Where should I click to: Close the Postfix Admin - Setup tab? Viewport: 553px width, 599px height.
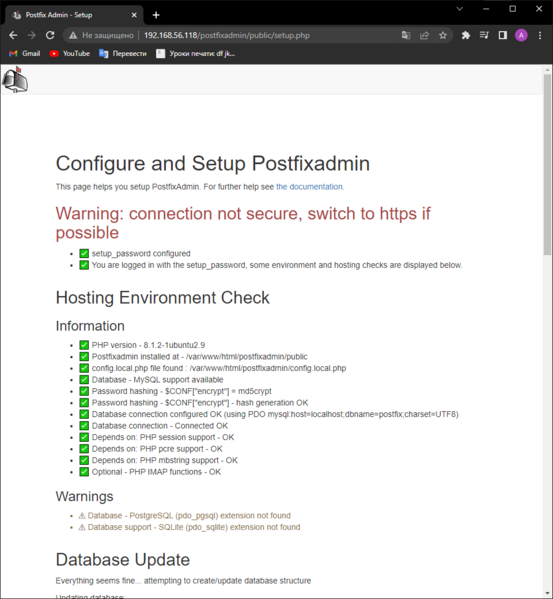pyautogui.click(x=134, y=15)
